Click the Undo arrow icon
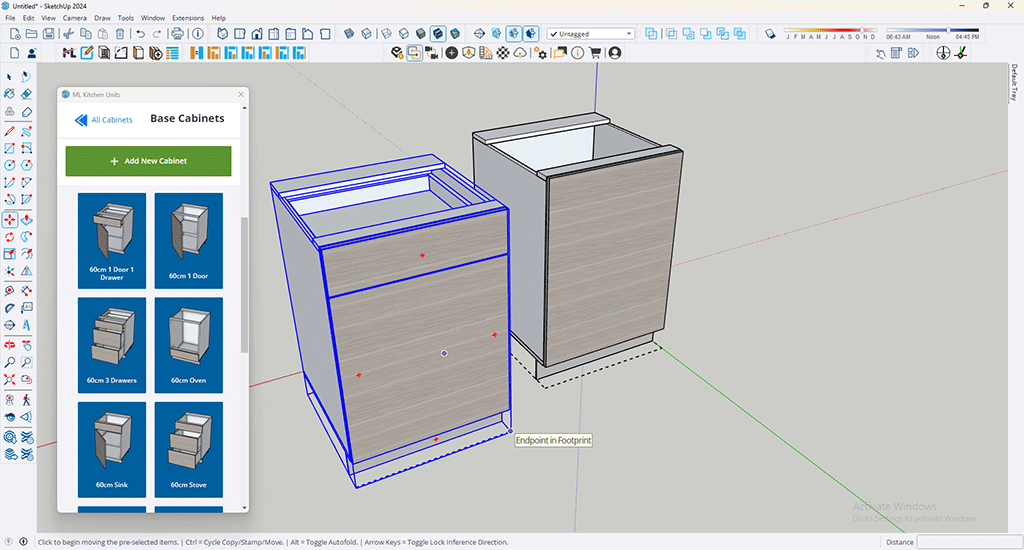 tap(141, 34)
